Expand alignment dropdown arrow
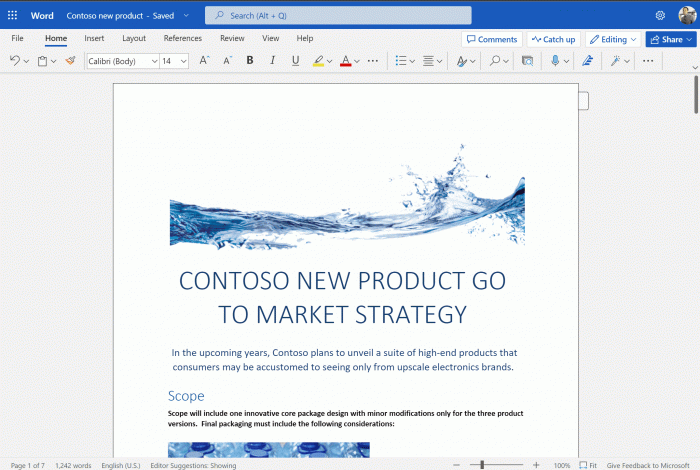Image resolution: width=700 pixels, height=470 pixels. [x=439, y=61]
